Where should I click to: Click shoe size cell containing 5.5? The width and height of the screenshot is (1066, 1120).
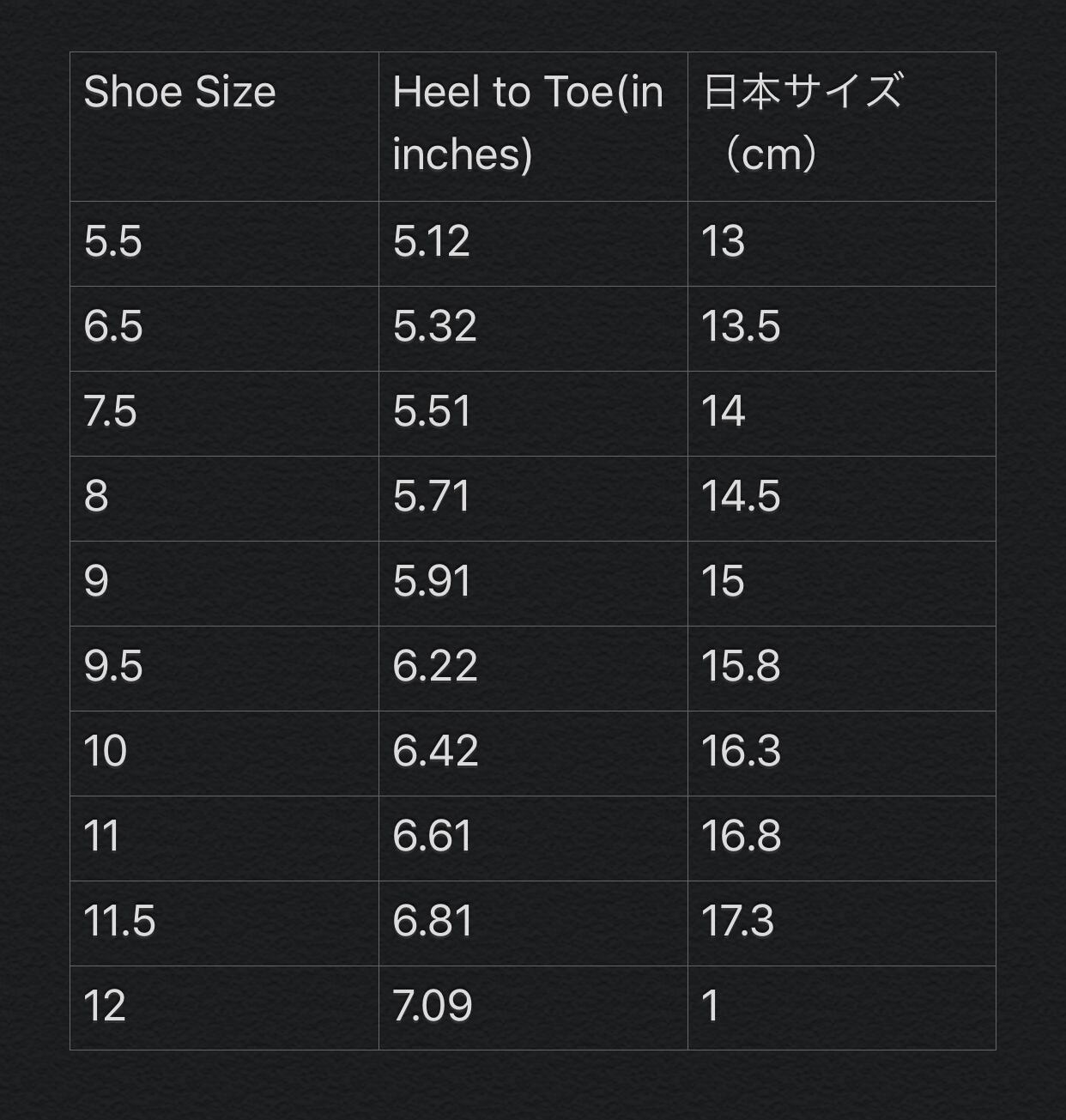tap(223, 244)
